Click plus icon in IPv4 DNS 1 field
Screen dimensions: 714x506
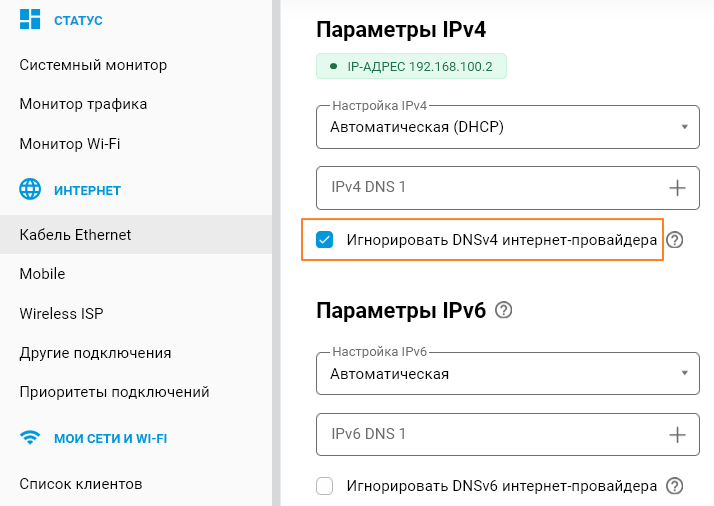pos(677,187)
